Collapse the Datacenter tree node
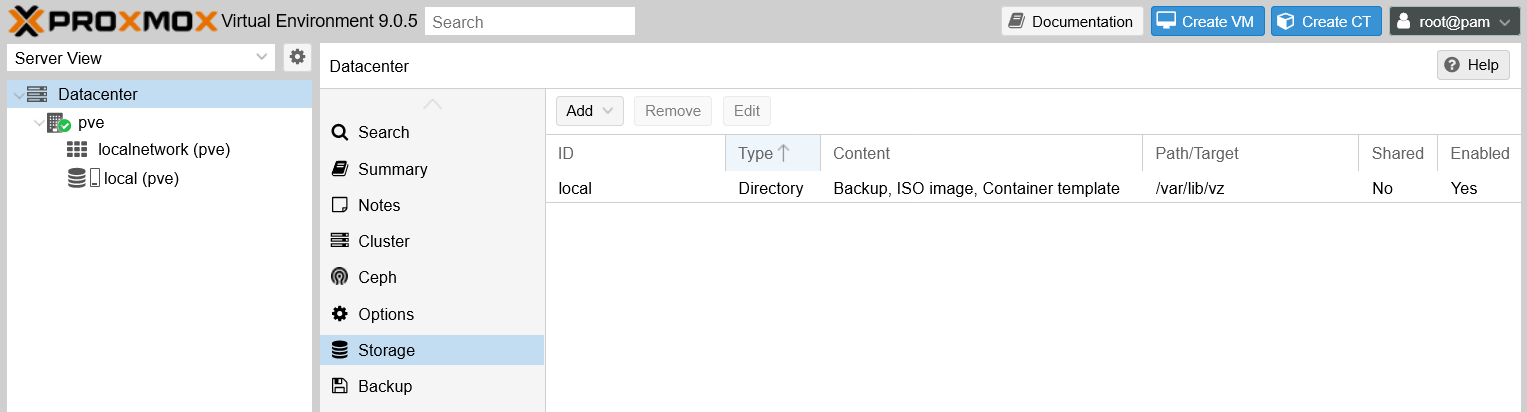This screenshot has width=1527, height=412. coord(18,95)
